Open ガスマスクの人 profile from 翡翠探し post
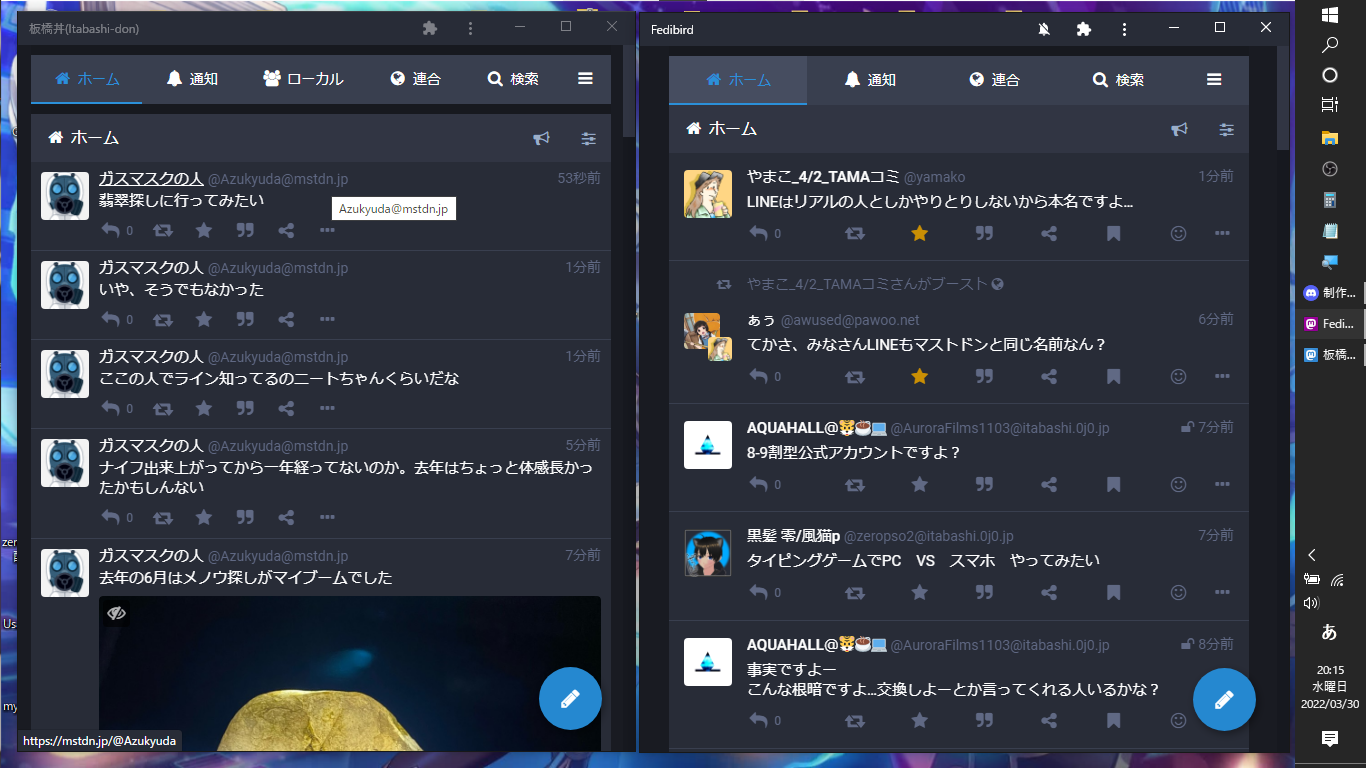 click(151, 179)
